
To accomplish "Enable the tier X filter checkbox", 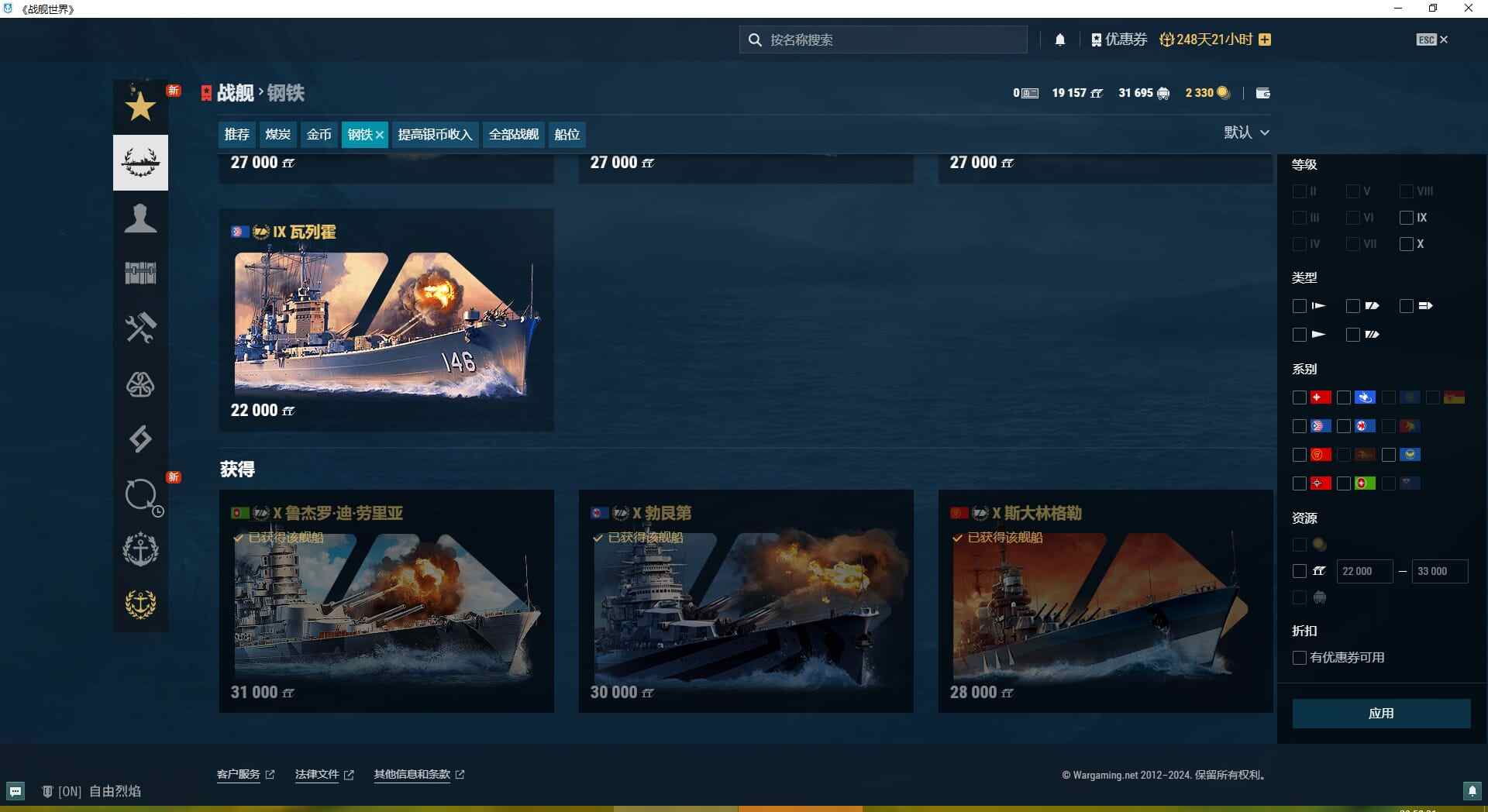I will pos(1407,244).
